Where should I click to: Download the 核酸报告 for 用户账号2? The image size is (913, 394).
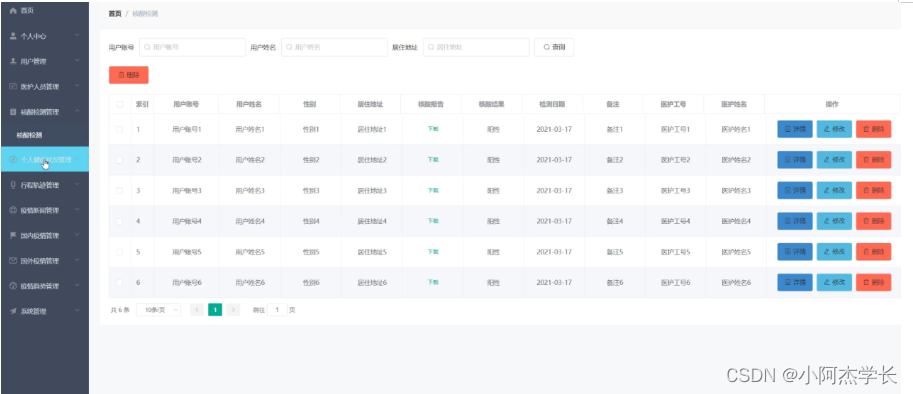(x=433, y=159)
